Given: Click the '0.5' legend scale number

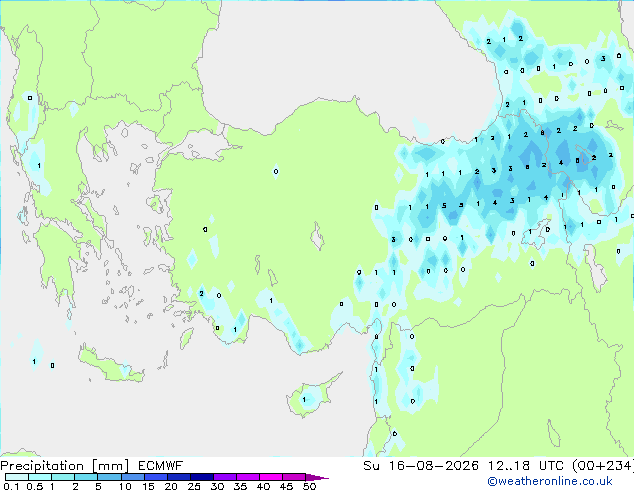Looking at the screenshot, I should pyautogui.click(x=34, y=486).
